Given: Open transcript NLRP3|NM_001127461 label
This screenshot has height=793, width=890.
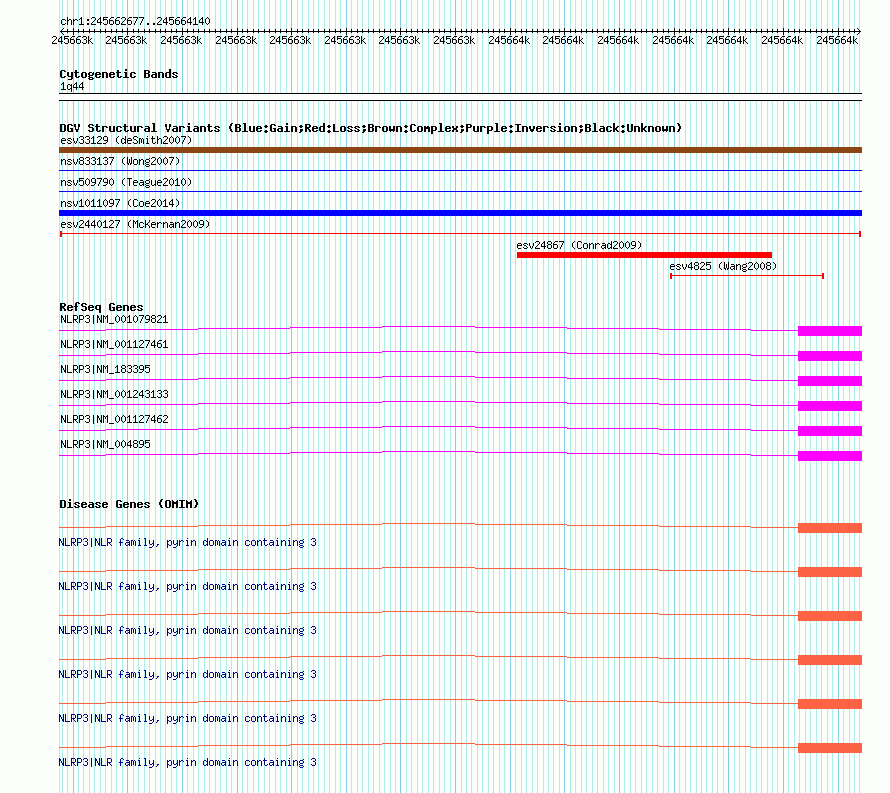Looking at the screenshot, I should (x=114, y=345).
